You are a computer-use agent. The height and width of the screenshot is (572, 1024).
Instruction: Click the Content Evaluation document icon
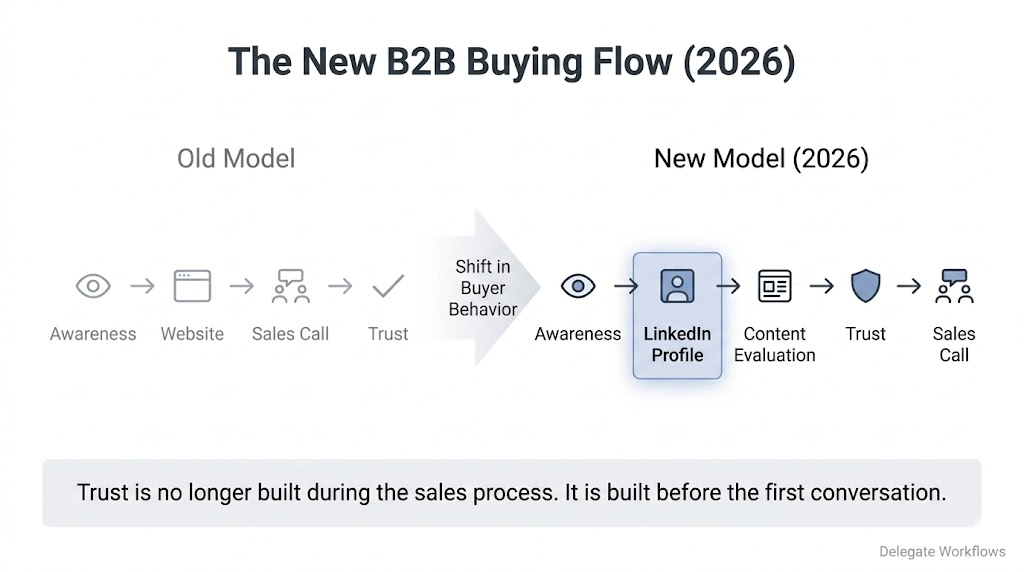(x=774, y=287)
